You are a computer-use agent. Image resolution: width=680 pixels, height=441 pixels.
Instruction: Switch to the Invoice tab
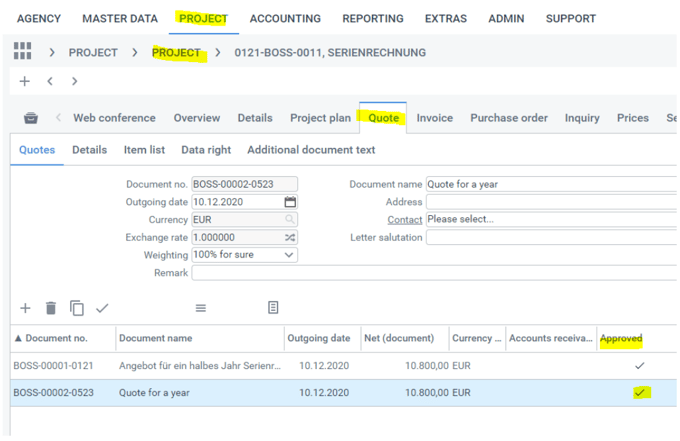pyautogui.click(x=434, y=118)
